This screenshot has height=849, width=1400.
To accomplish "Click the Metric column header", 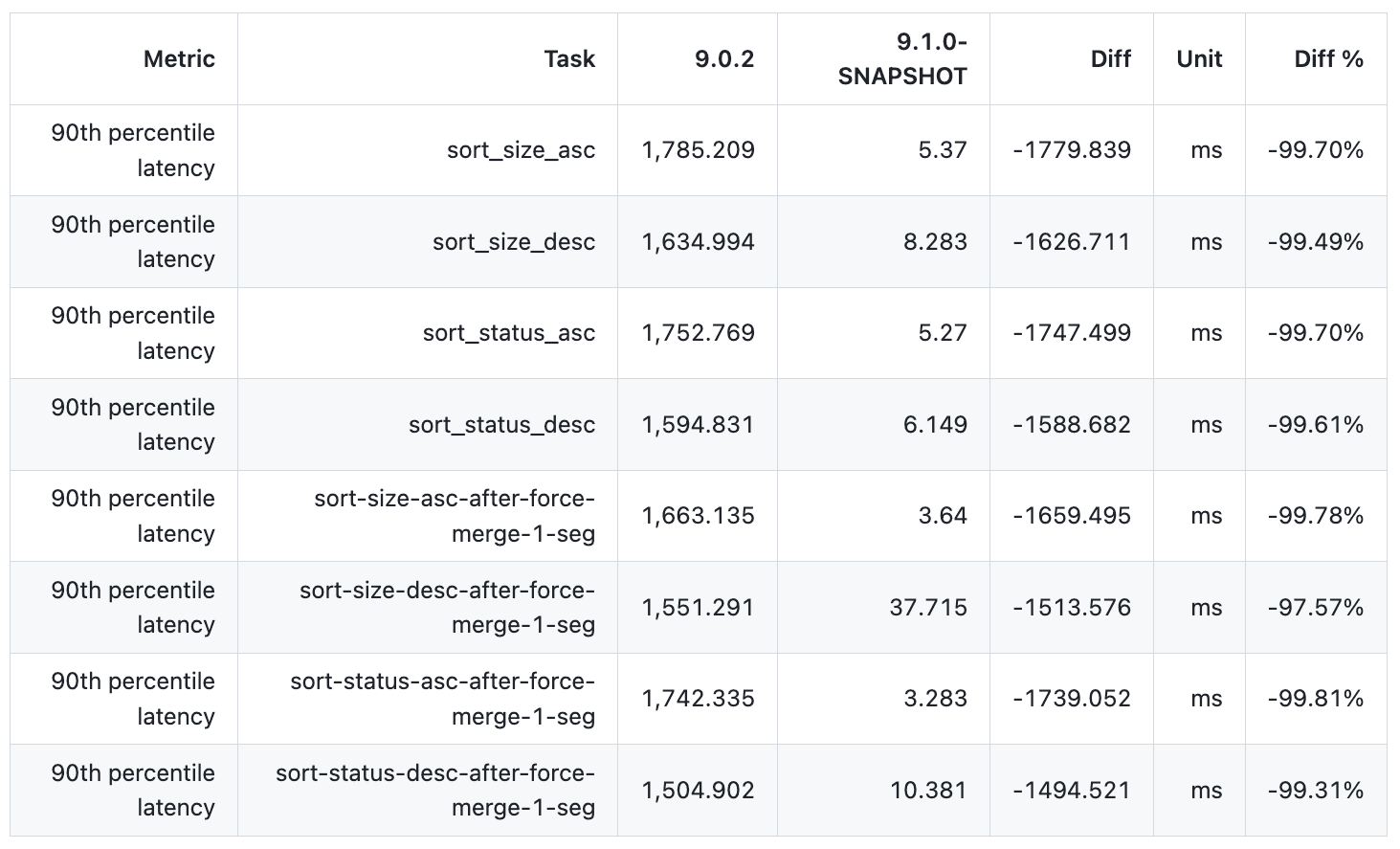I will click(x=179, y=59).
